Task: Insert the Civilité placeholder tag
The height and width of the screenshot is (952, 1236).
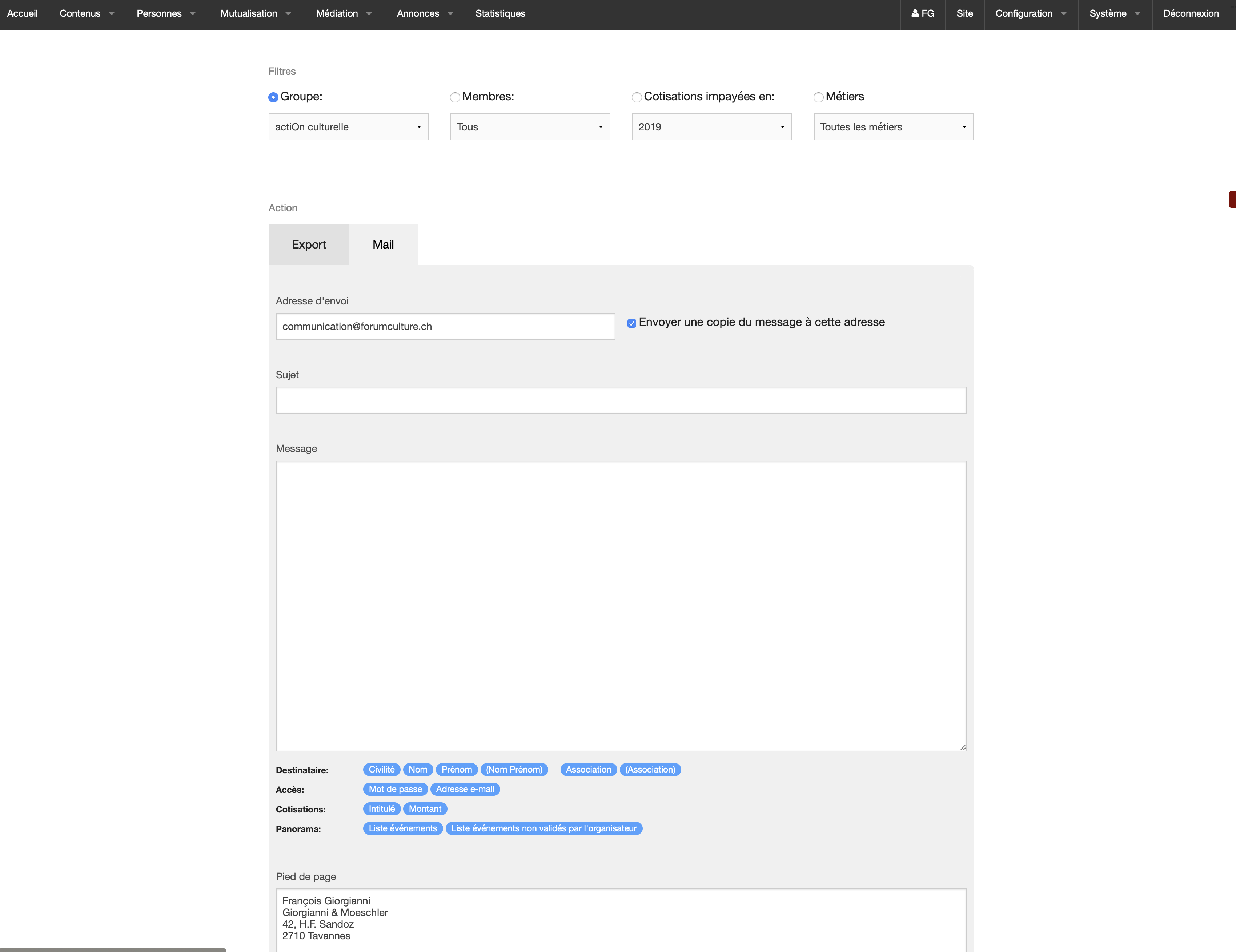Action: [381, 769]
